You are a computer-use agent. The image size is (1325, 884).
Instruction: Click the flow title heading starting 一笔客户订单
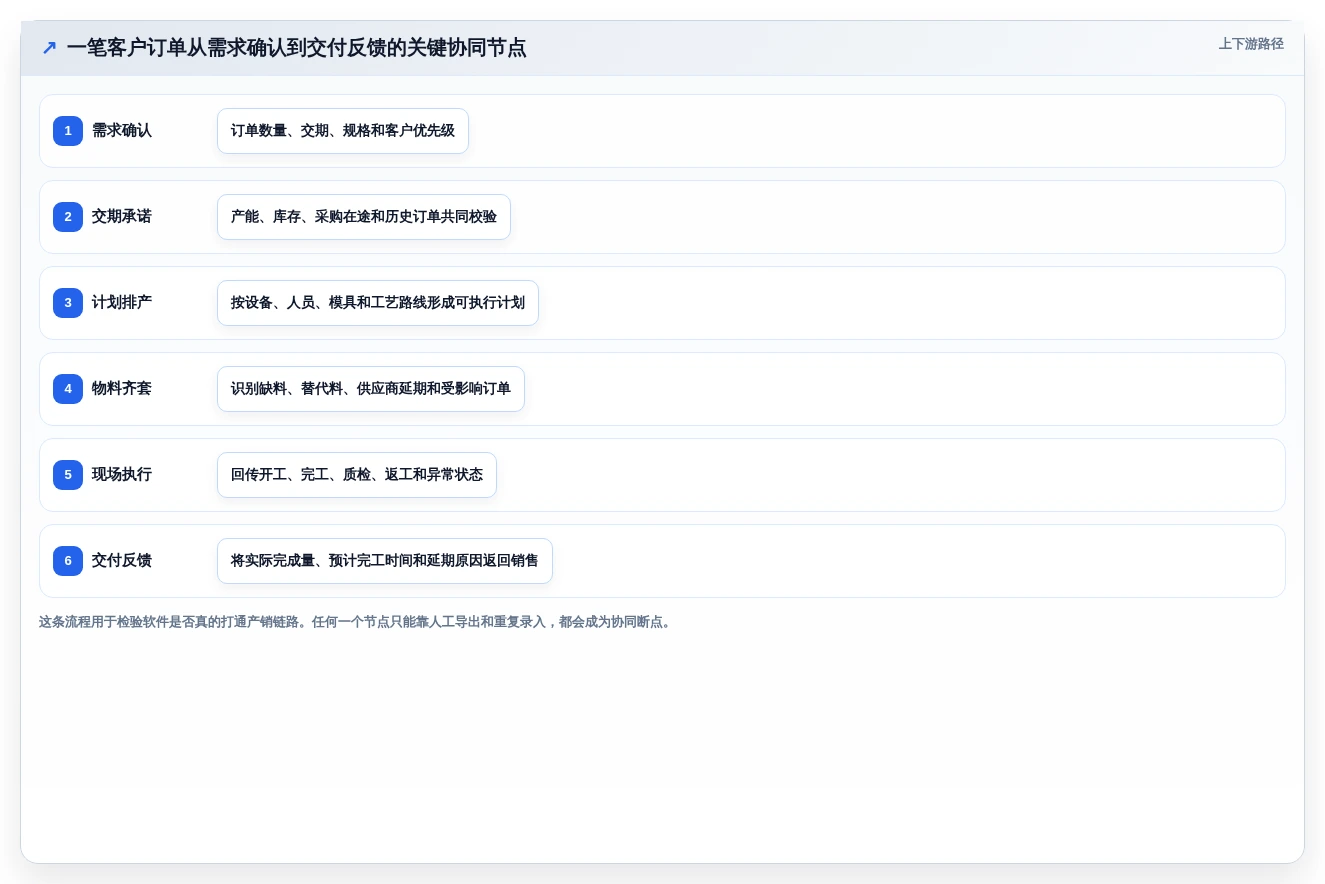click(296, 47)
